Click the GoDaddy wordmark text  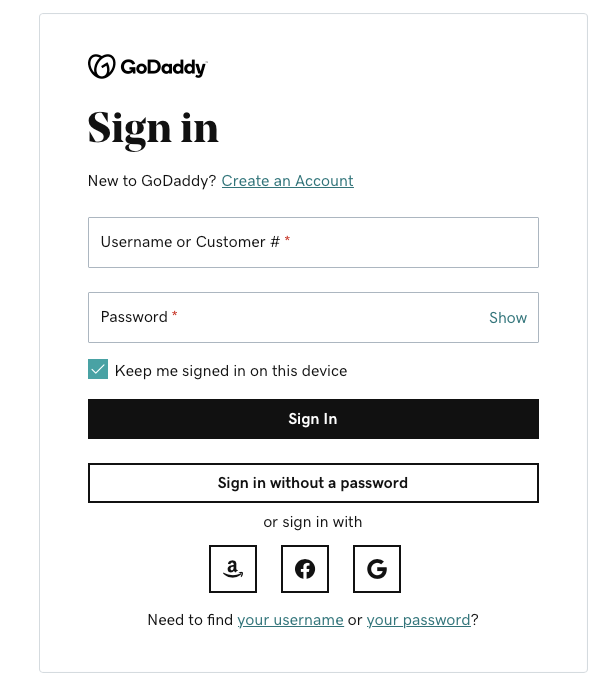pos(163,67)
